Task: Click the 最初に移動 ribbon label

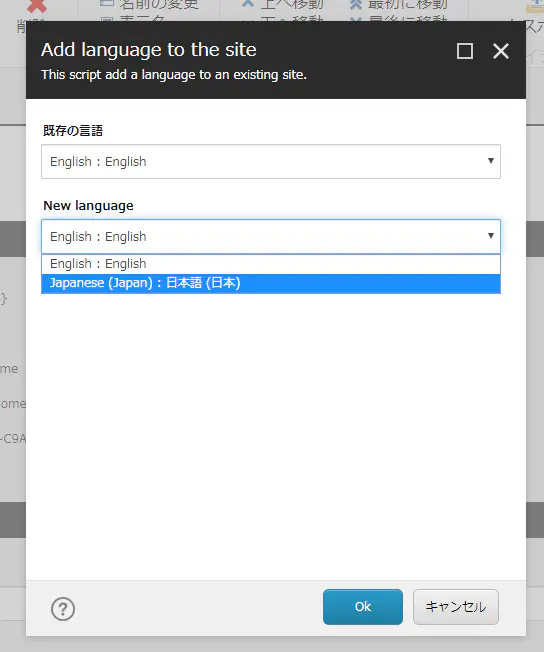Action: coord(408,5)
